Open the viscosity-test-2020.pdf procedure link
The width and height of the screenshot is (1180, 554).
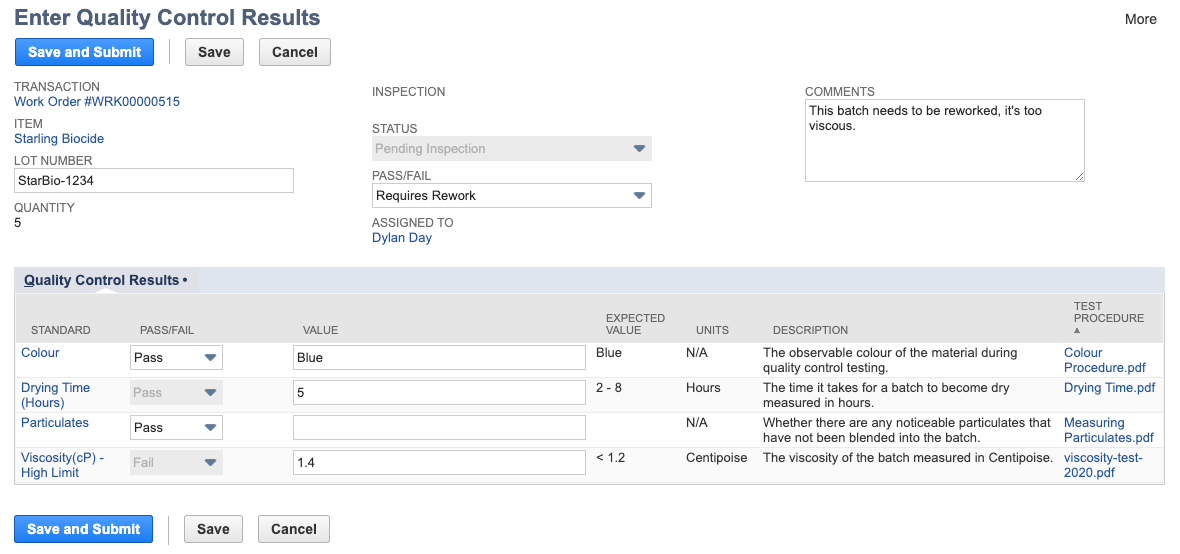click(1102, 465)
